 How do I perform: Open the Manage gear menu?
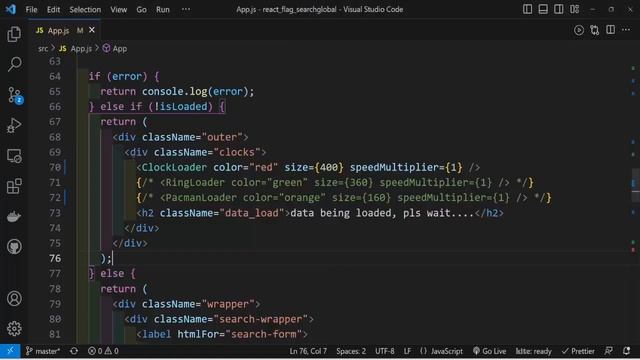pos(14,328)
